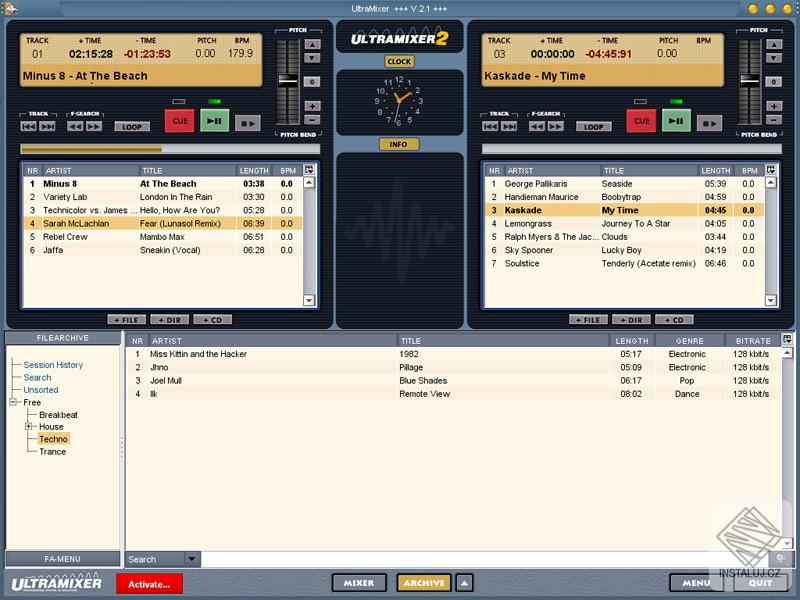The width and height of the screenshot is (800, 600).
Task: Click fast rewind search on right deck
Action: (x=537, y=126)
